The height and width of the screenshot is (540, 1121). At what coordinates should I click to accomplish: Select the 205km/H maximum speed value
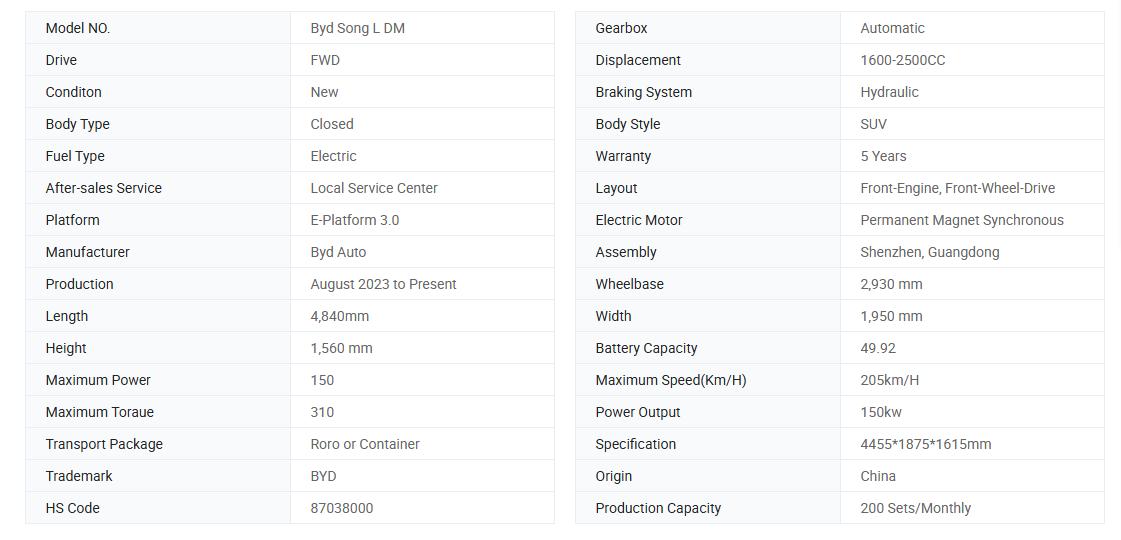pyautogui.click(x=889, y=381)
